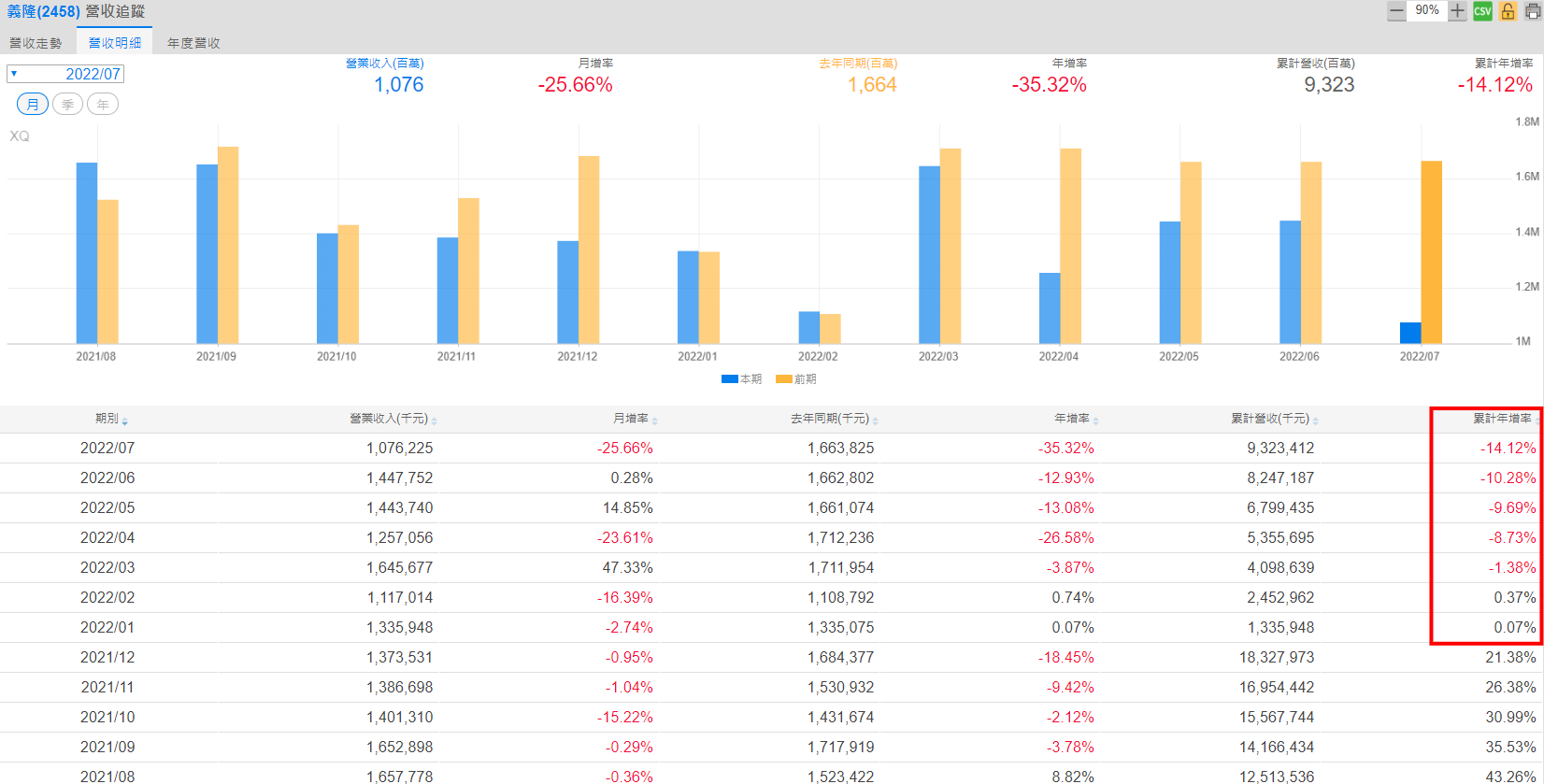The image size is (1544, 784).
Task: Click the 90% zoom level field
Action: (1427, 10)
